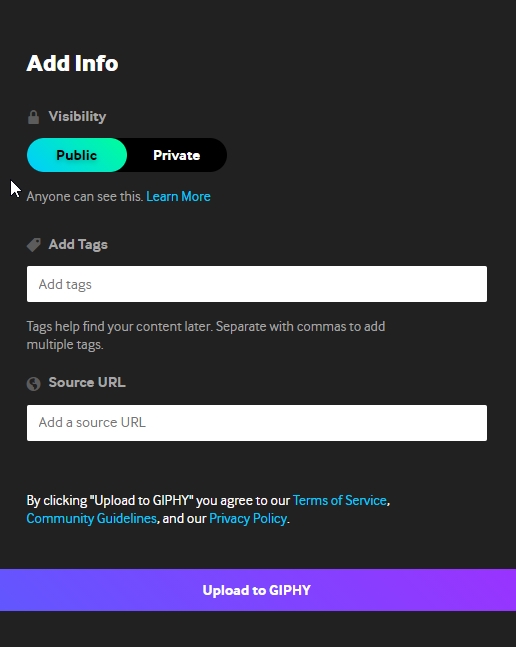Screen dimensions: 516x647
Task: Set visibility to Public
Action: click(77, 155)
